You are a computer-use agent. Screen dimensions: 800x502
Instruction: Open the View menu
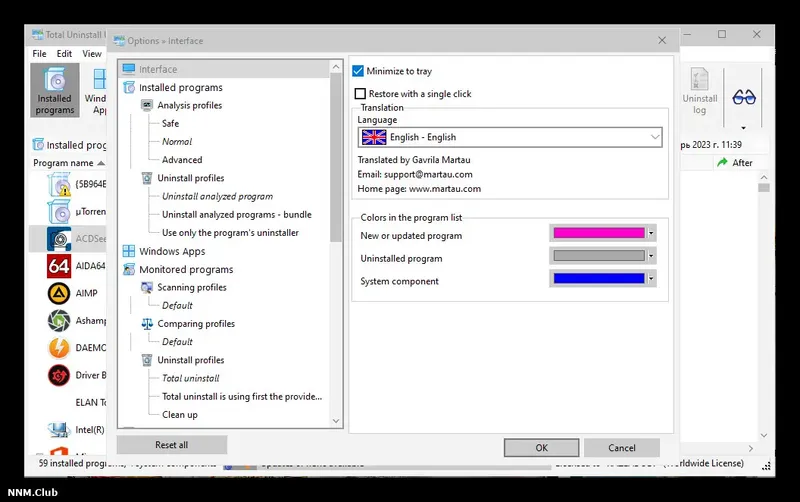tap(92, 54)
